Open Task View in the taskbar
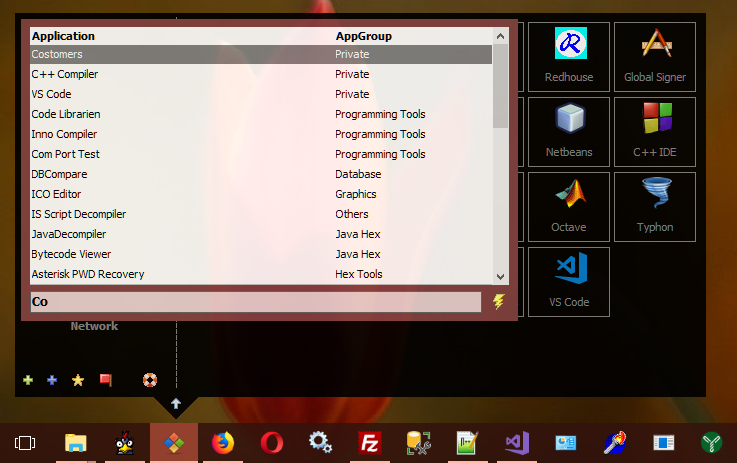This screenshot has width=737, height=463. click(25, 443)
